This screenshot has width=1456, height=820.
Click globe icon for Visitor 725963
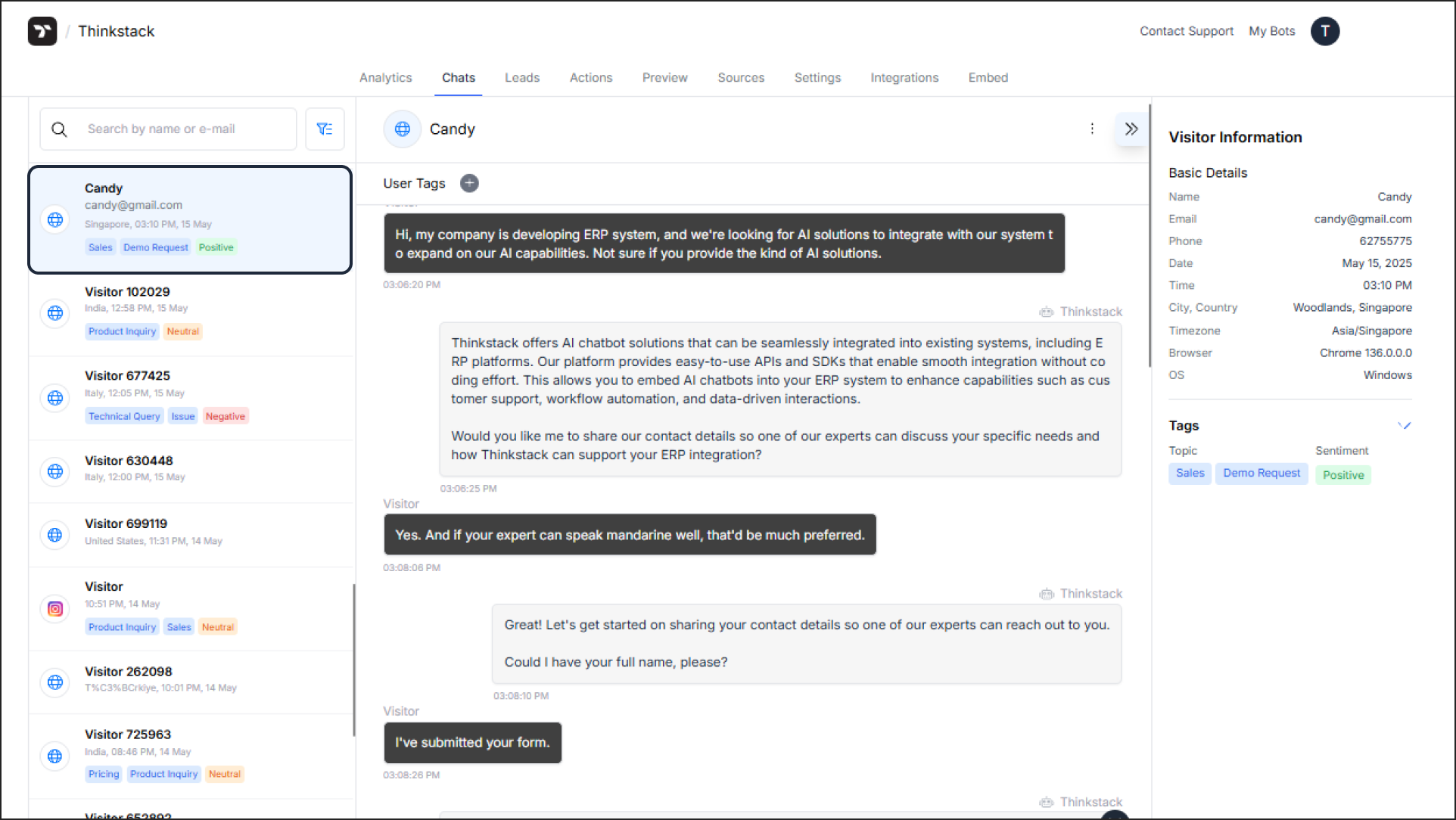pos(55,756)
